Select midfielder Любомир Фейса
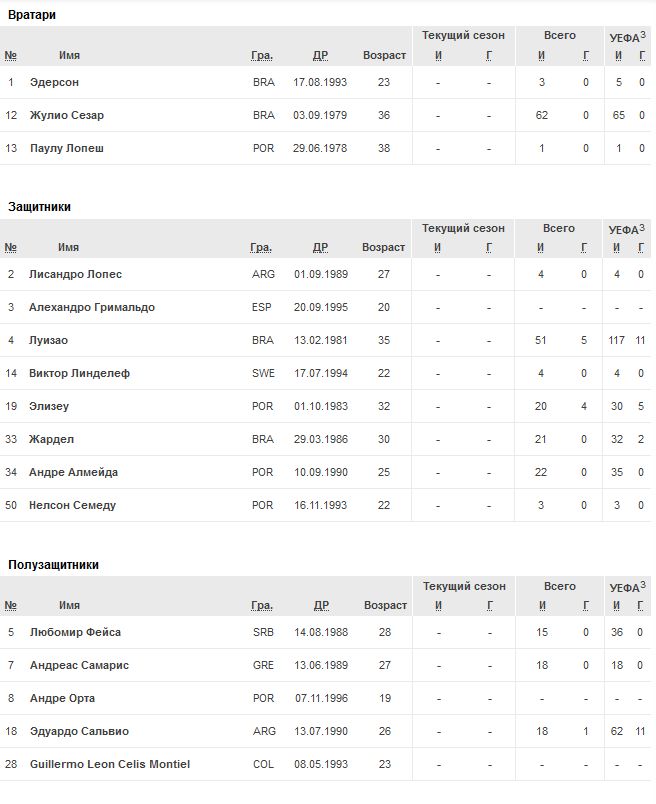 coord(74,632)
